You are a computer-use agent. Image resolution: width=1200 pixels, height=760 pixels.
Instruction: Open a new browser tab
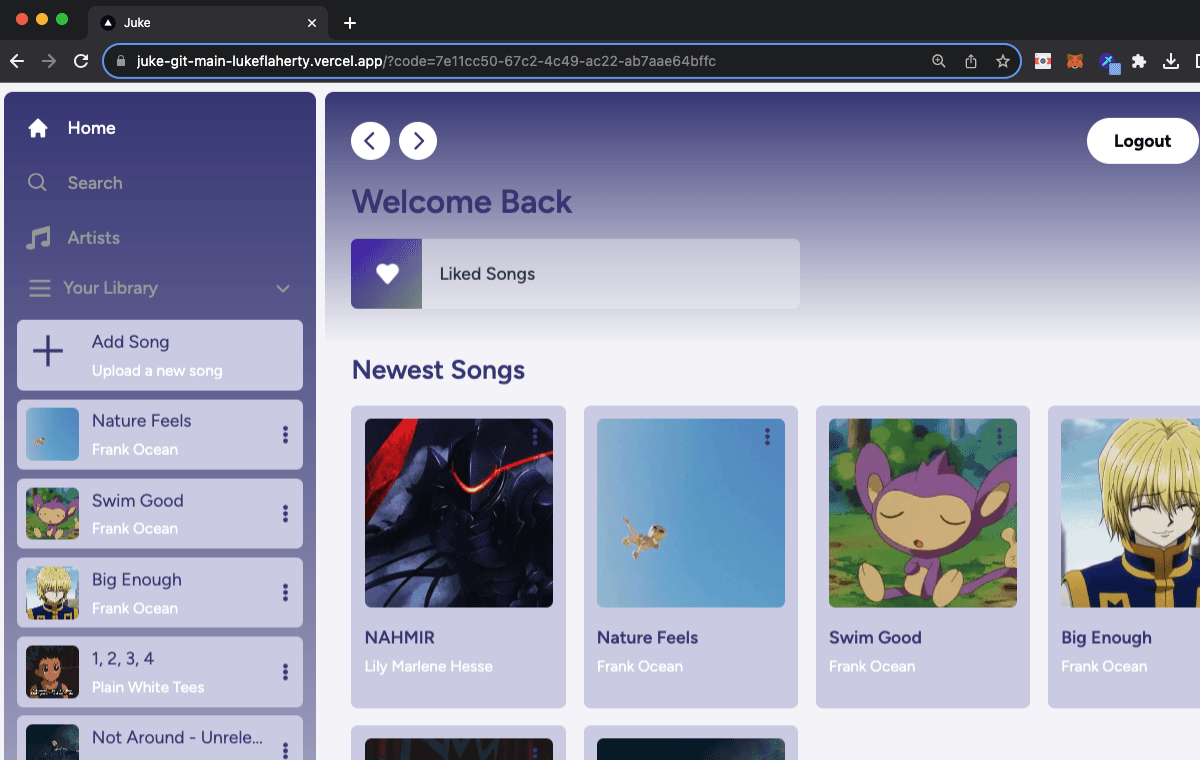pyautogui.click(x=349, y=23)
